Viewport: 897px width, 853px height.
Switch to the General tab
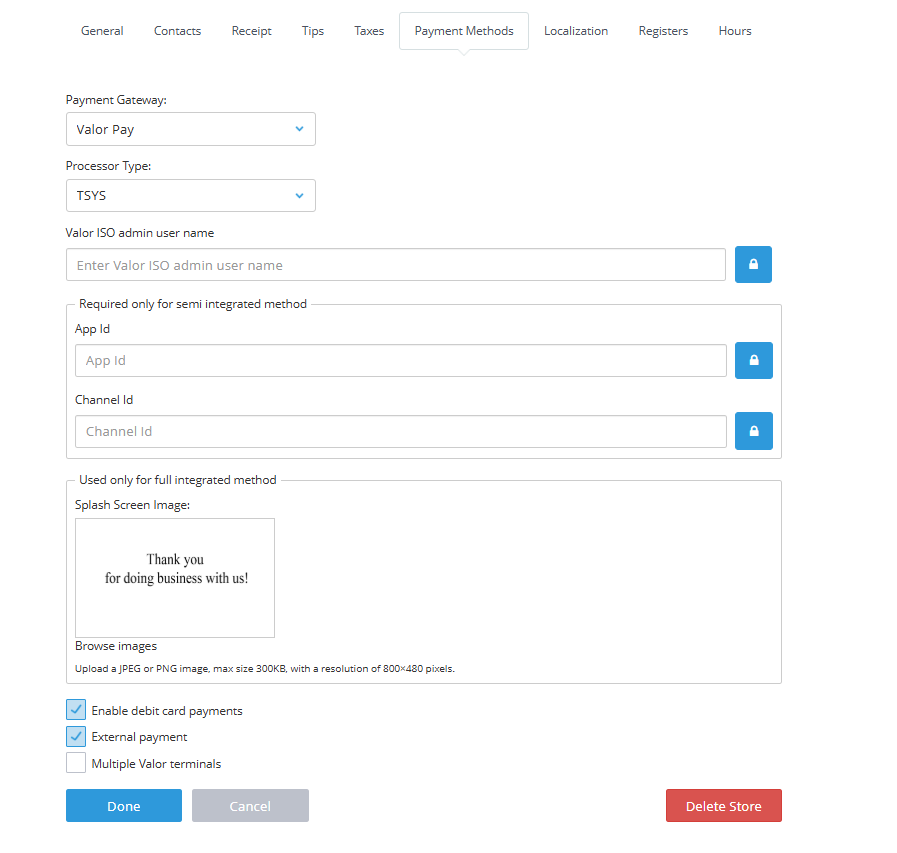pos(102,31)
